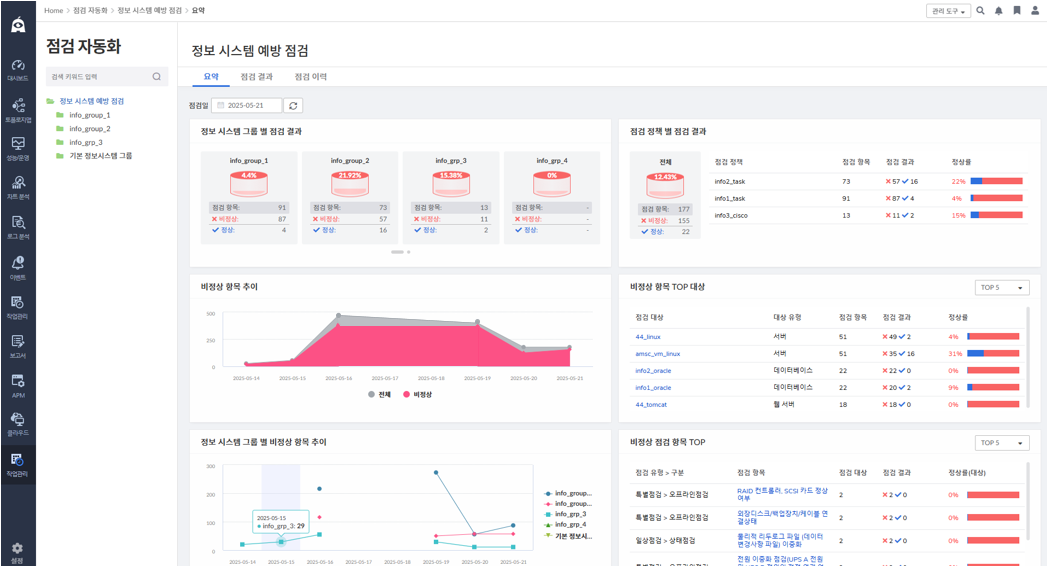Open the Log analysis (로그 분석) sidebar icon
The width and height of the screenshot is (1047, 567).
tap(18, 227)
